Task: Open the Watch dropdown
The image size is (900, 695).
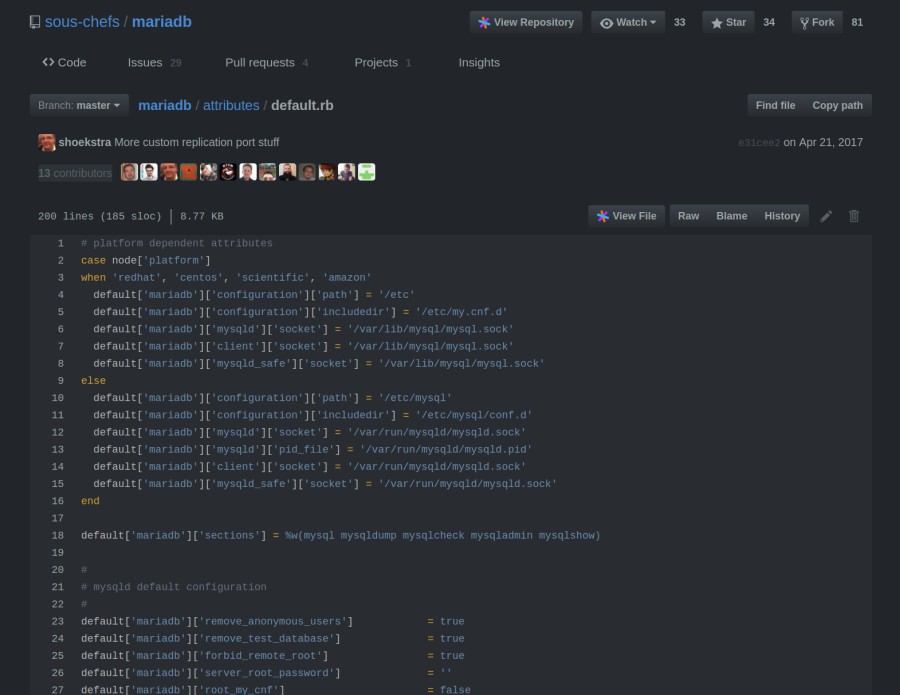Action: coord(628,22)
